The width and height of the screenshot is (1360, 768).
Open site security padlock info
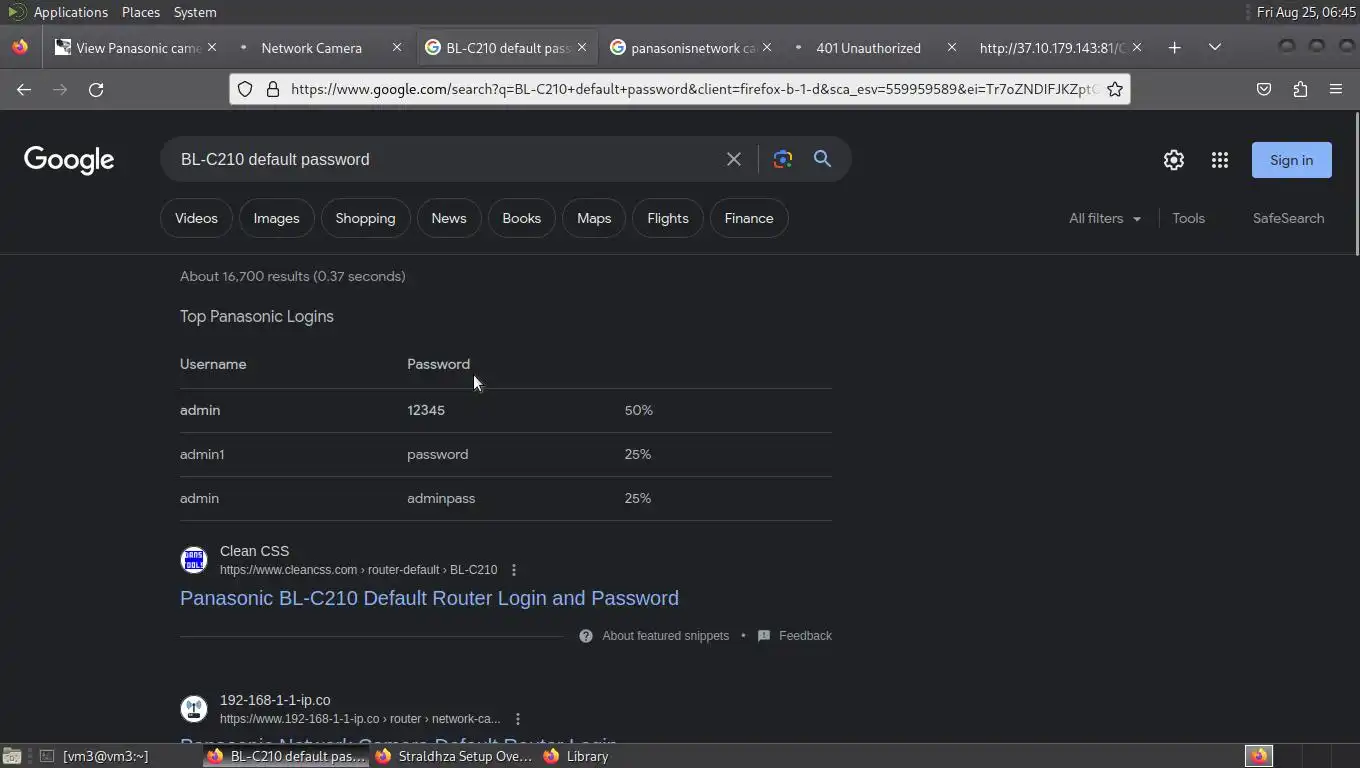[x=272, y=89]
